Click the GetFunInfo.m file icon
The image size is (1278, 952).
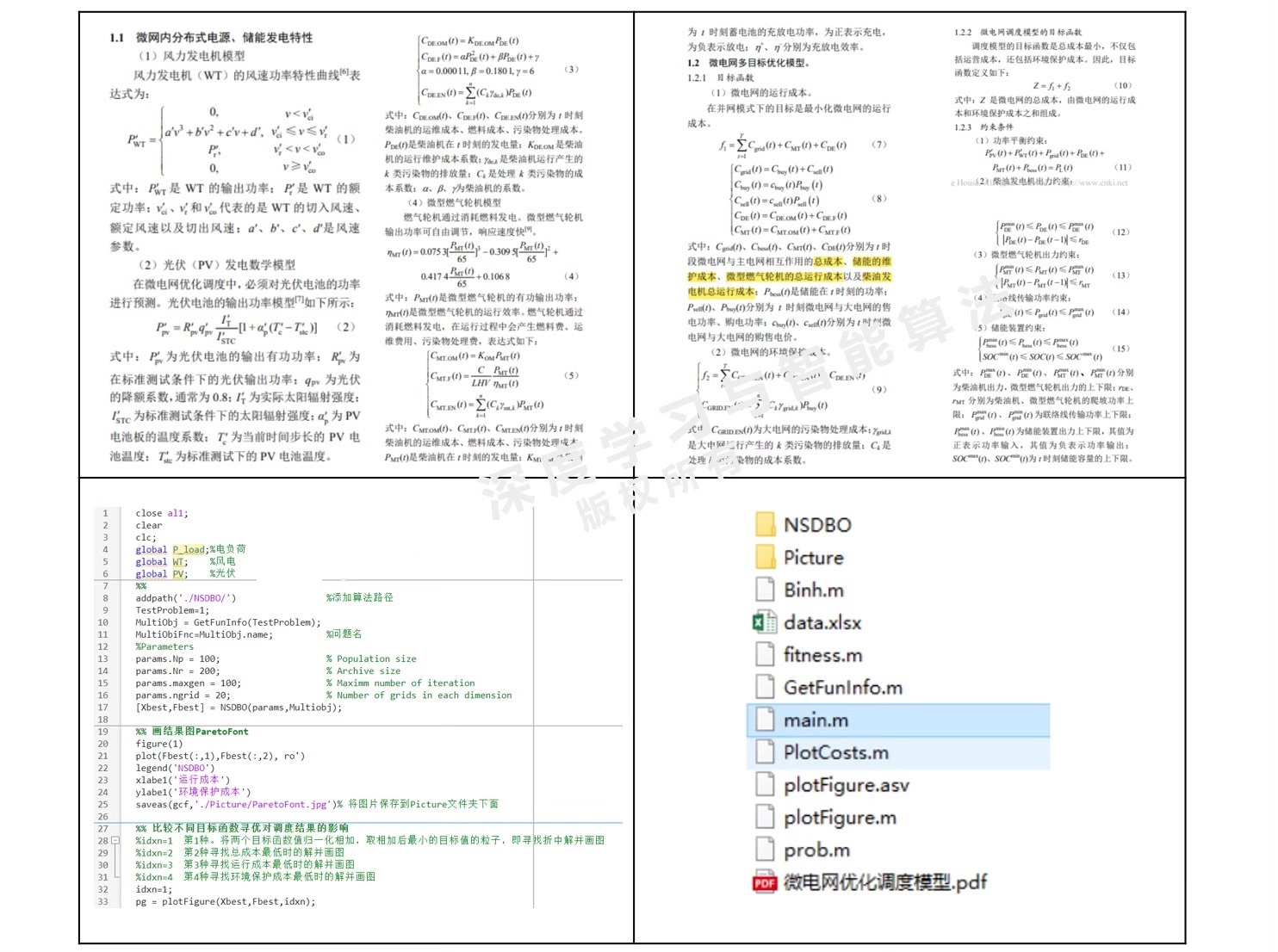765,687
